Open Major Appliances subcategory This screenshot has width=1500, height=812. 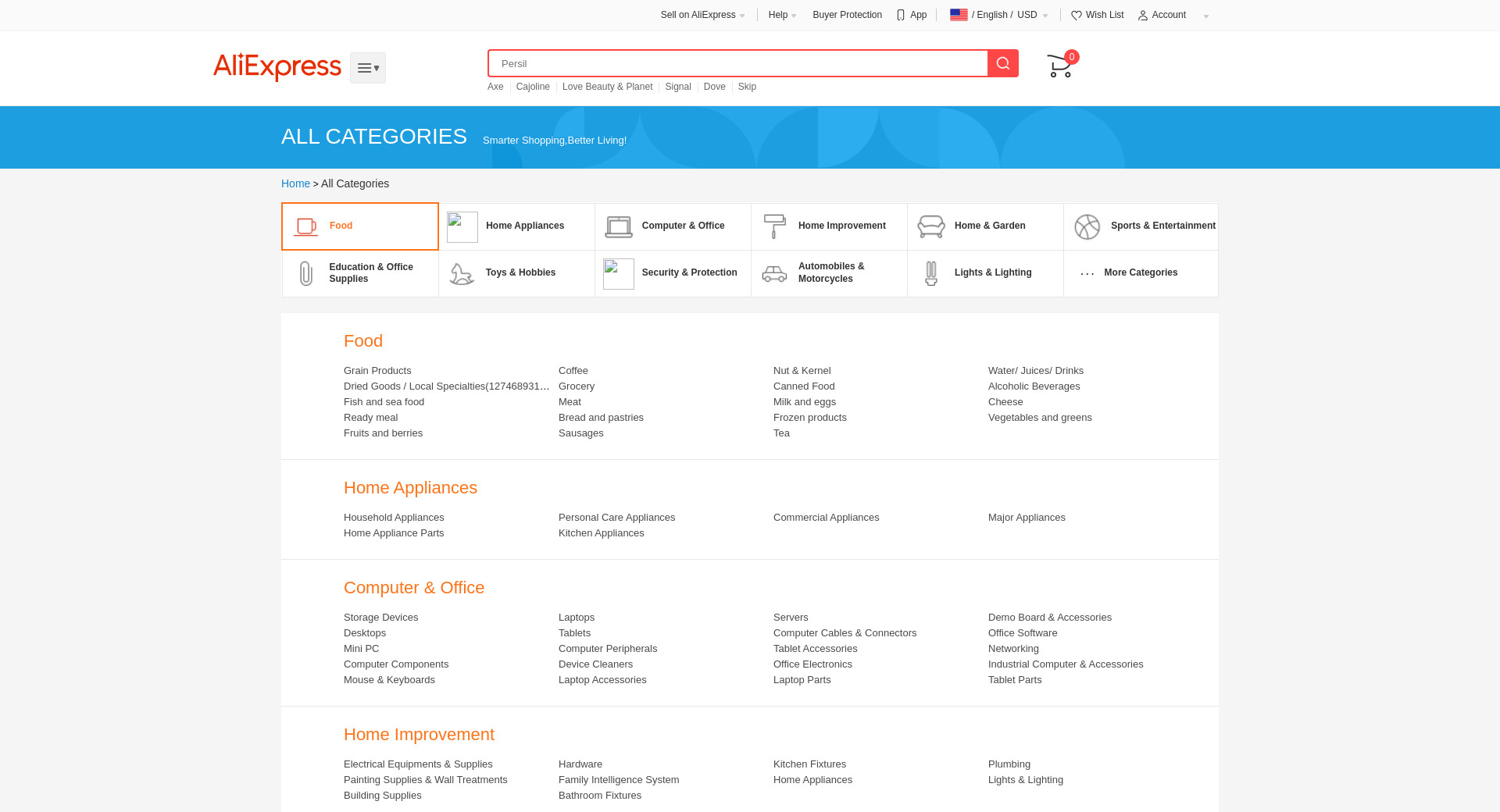click(1027, 518)
